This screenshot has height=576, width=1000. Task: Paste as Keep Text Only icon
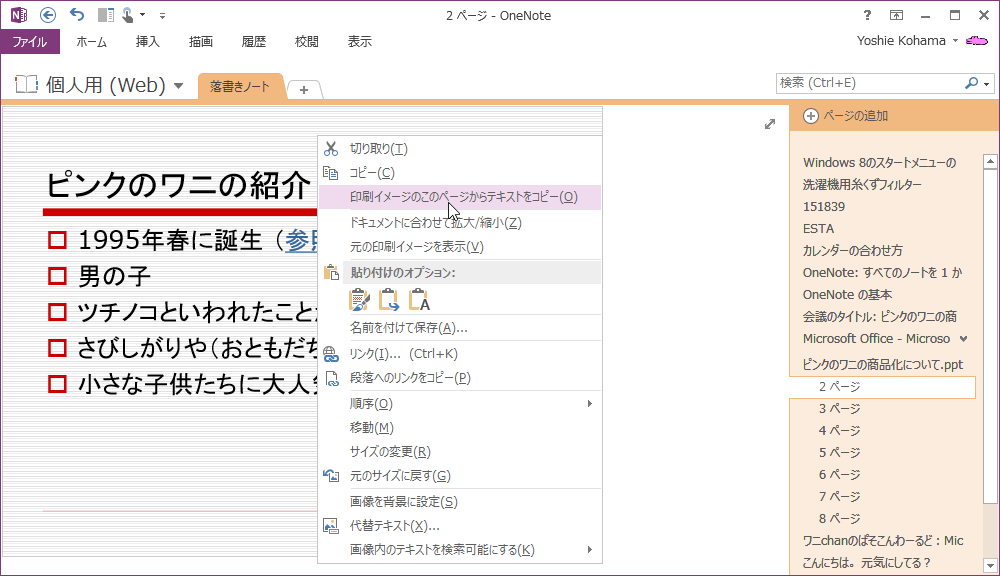click(419, 299)
